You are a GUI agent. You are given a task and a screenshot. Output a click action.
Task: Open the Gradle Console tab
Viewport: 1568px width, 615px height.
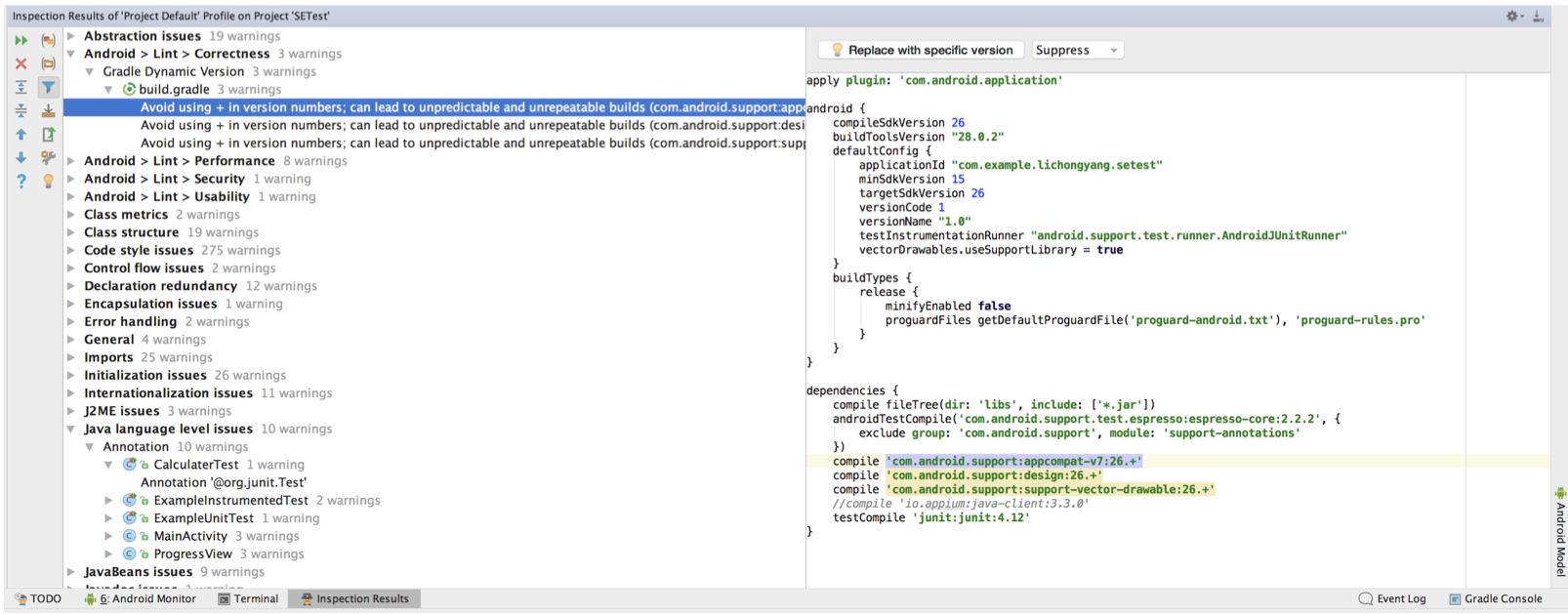click(1496, 598)
